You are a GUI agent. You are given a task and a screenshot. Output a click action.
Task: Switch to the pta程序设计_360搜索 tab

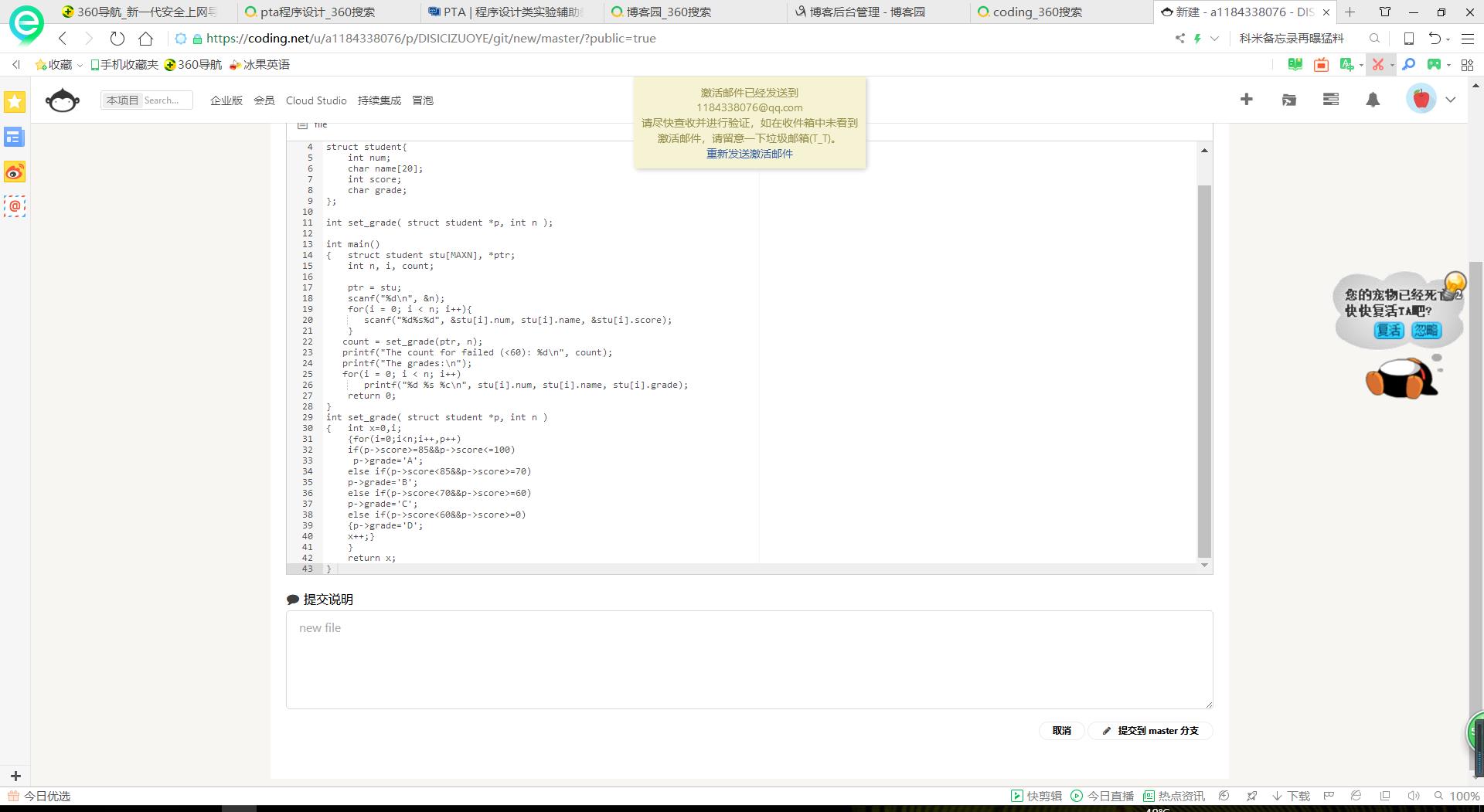pos(328,12)
